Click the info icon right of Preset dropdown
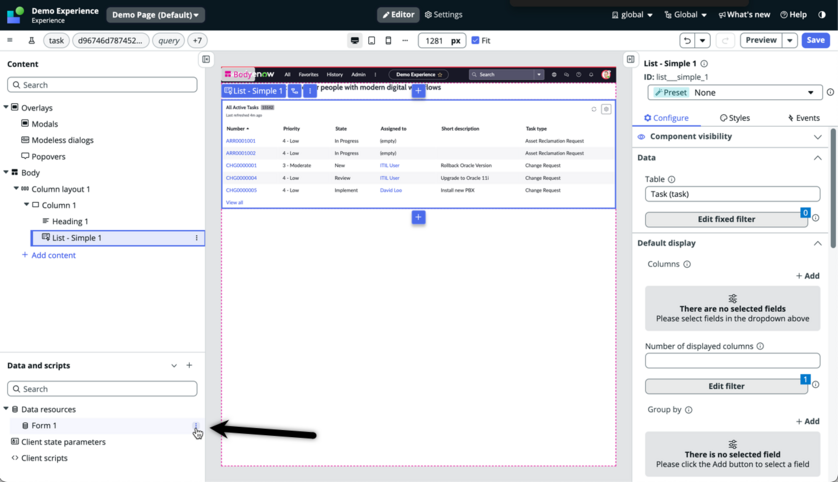The image size is (838, 482). 830,92
